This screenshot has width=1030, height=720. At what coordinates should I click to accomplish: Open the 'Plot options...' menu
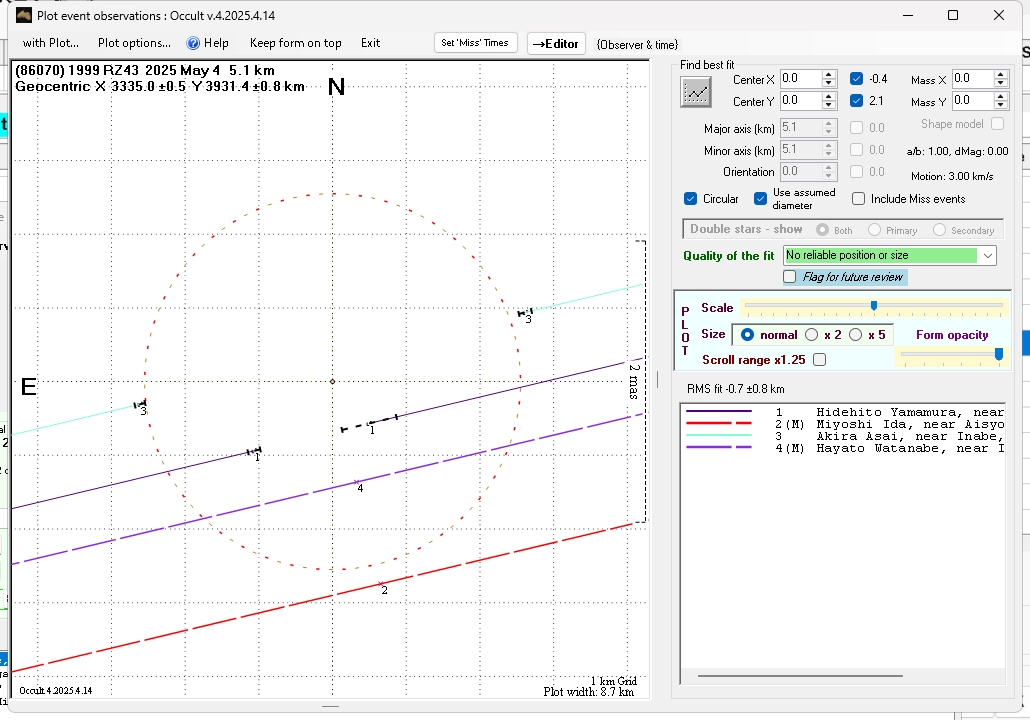tap(134, 43)
